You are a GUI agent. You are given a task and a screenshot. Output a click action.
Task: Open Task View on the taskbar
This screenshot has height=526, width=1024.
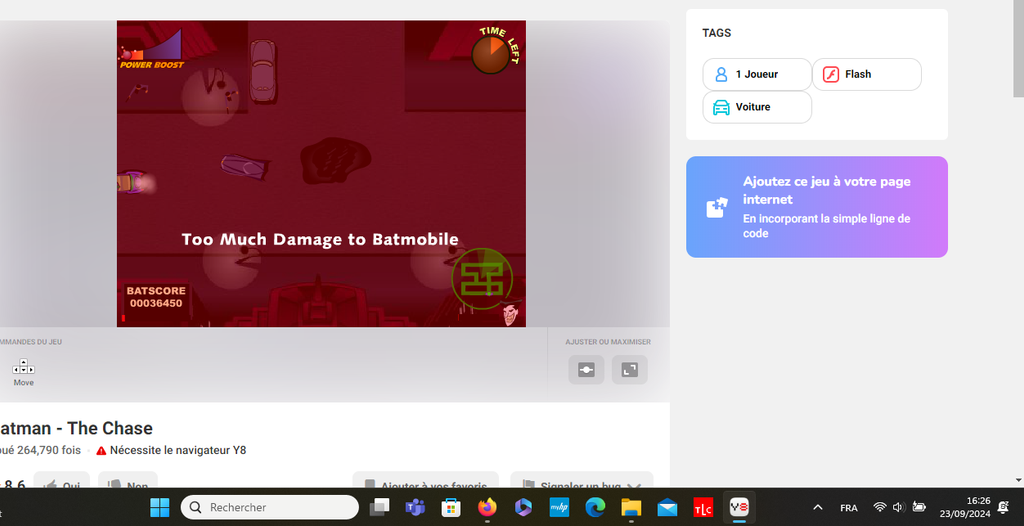pyautogui.click(x=379, y=507)
